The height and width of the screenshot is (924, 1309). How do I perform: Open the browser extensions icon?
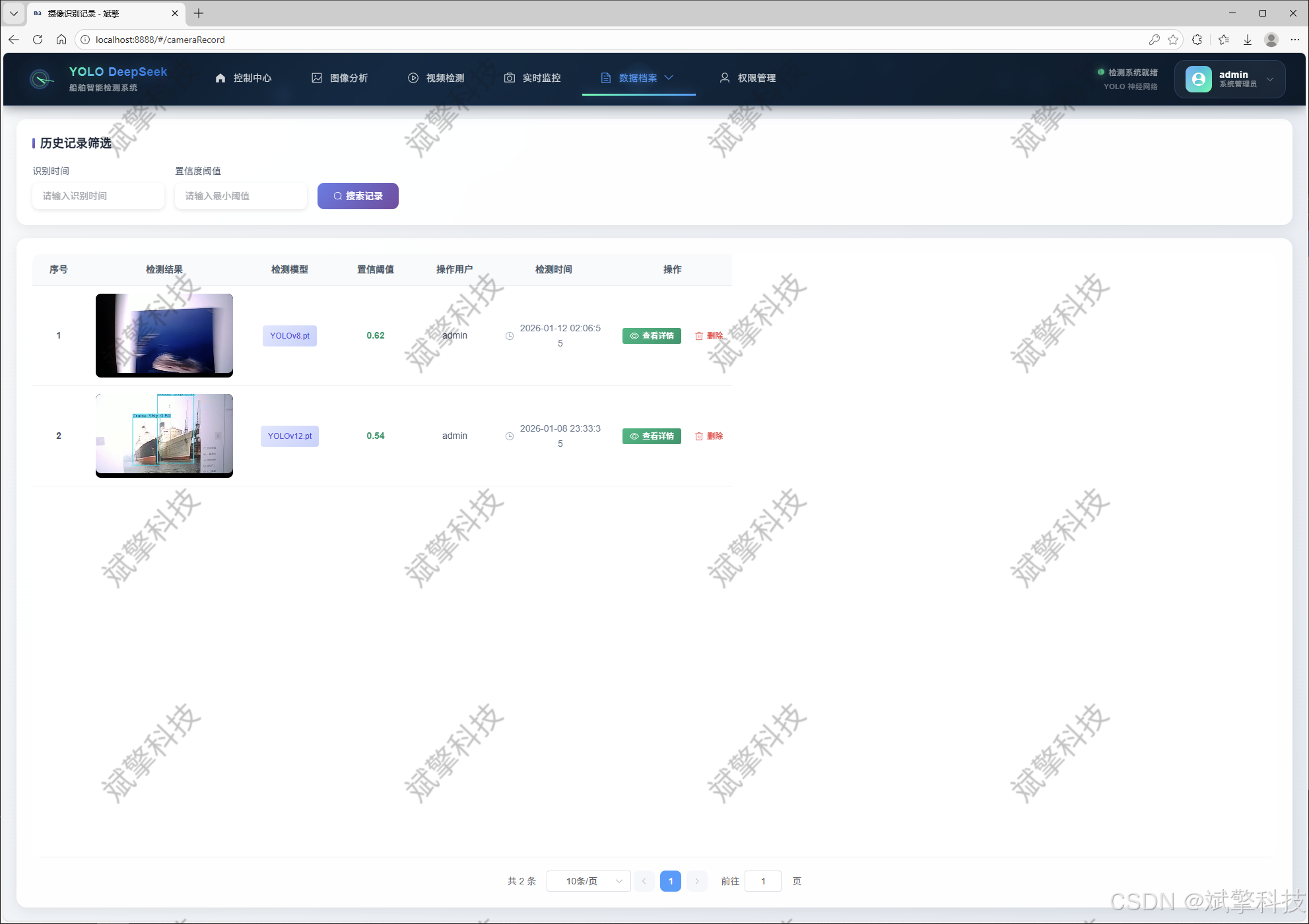click(1197, 40)
